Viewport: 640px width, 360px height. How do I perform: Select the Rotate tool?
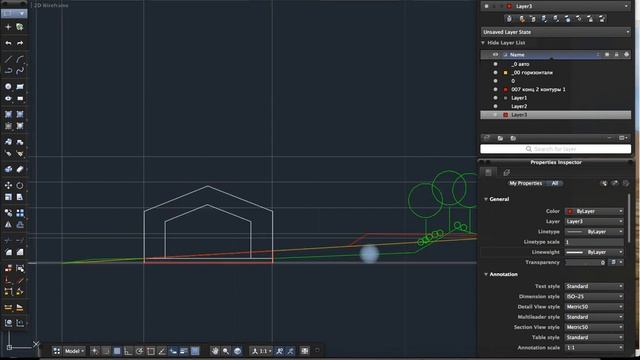coord(20,185)
